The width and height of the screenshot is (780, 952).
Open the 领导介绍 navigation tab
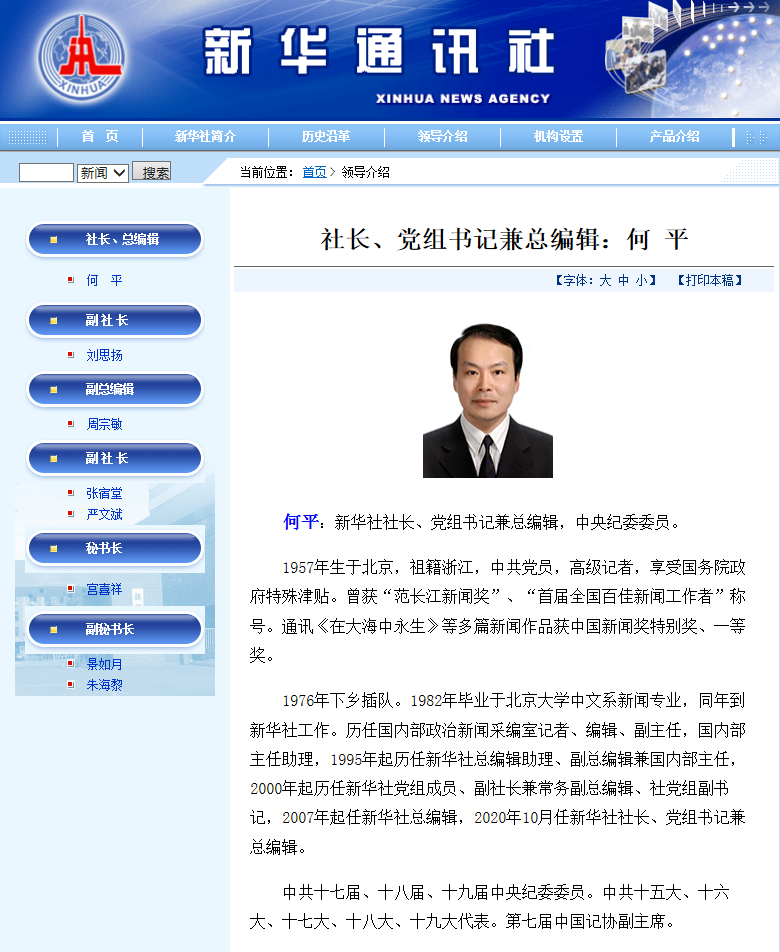[x=443, y=137]
